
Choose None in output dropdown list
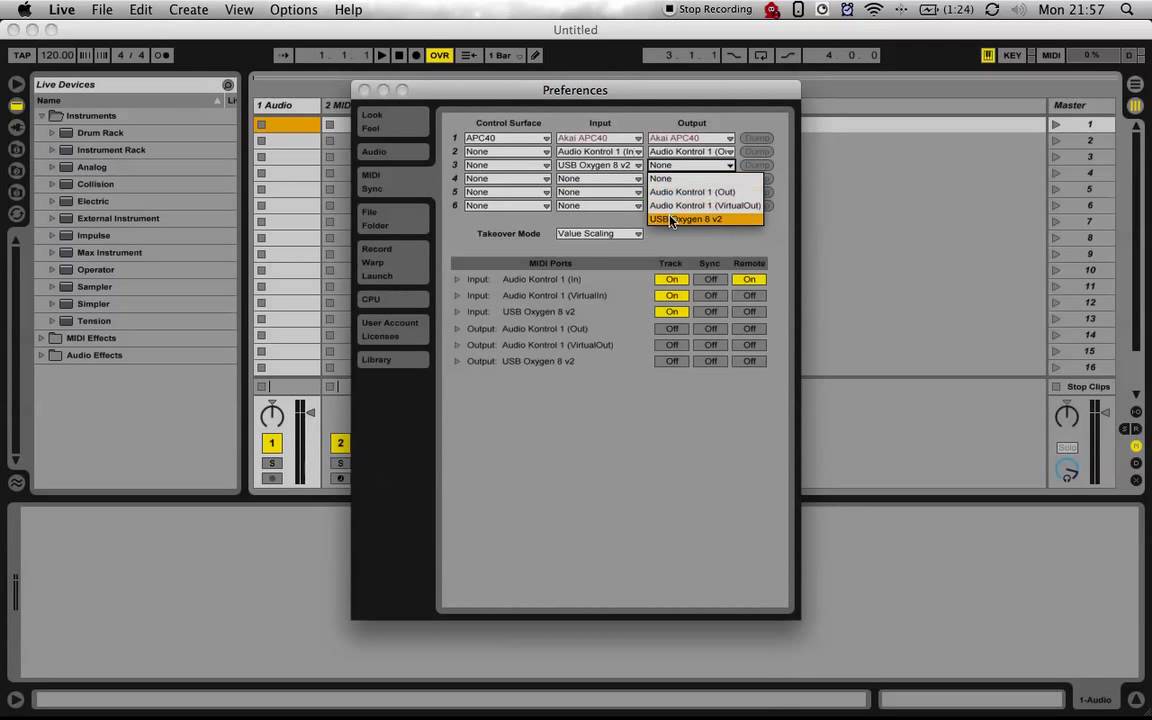pos(705,179)
